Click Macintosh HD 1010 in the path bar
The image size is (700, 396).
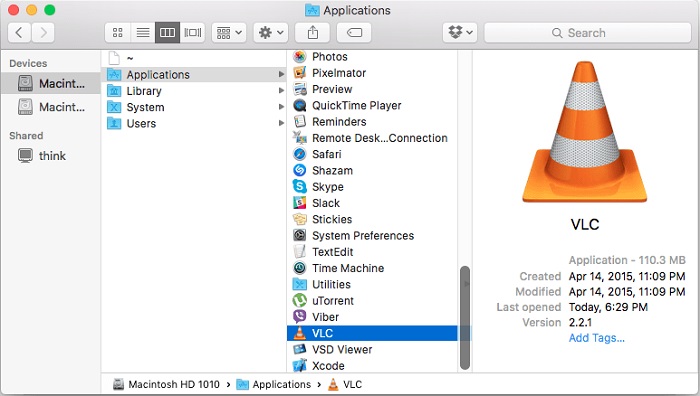tap(167, 384)
